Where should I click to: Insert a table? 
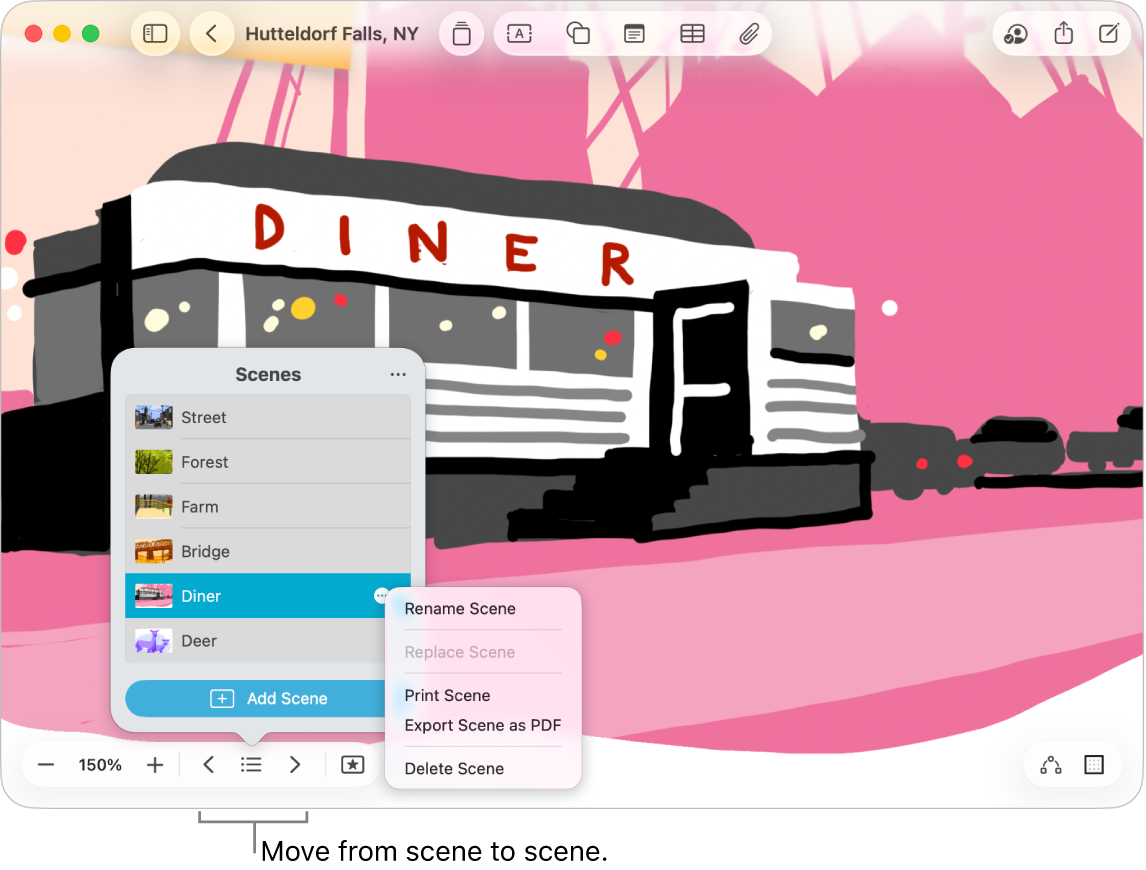click(692, 33)
